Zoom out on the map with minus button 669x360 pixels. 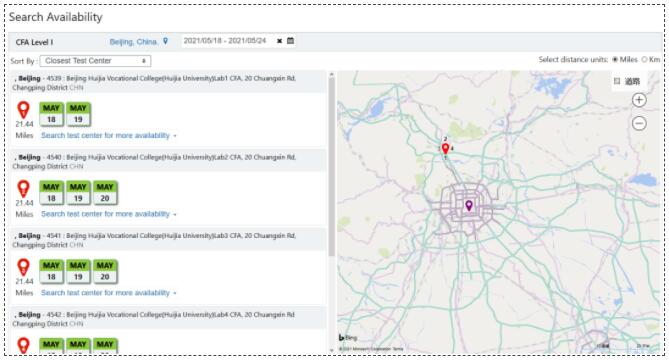click(639, 124)
